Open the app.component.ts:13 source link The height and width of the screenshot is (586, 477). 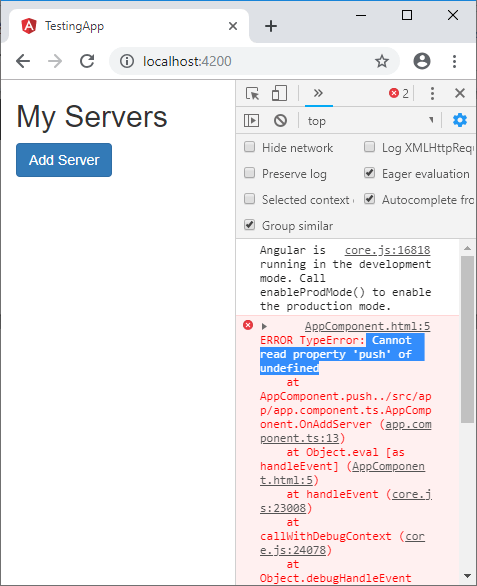pos(346,431)
